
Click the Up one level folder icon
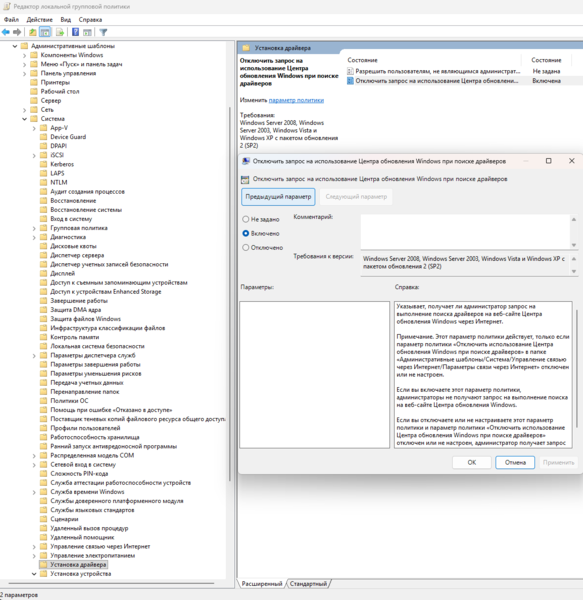click(33, 33)
